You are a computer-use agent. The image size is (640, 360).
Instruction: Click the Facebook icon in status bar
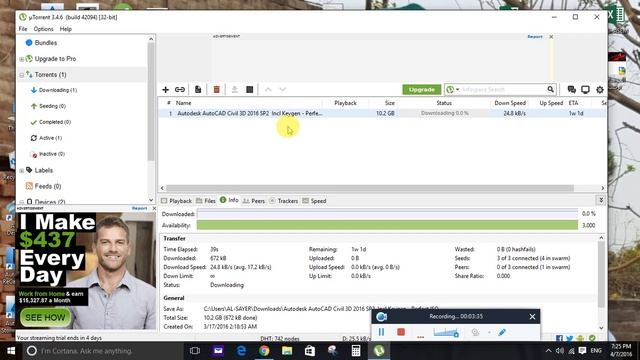point(559,338)
